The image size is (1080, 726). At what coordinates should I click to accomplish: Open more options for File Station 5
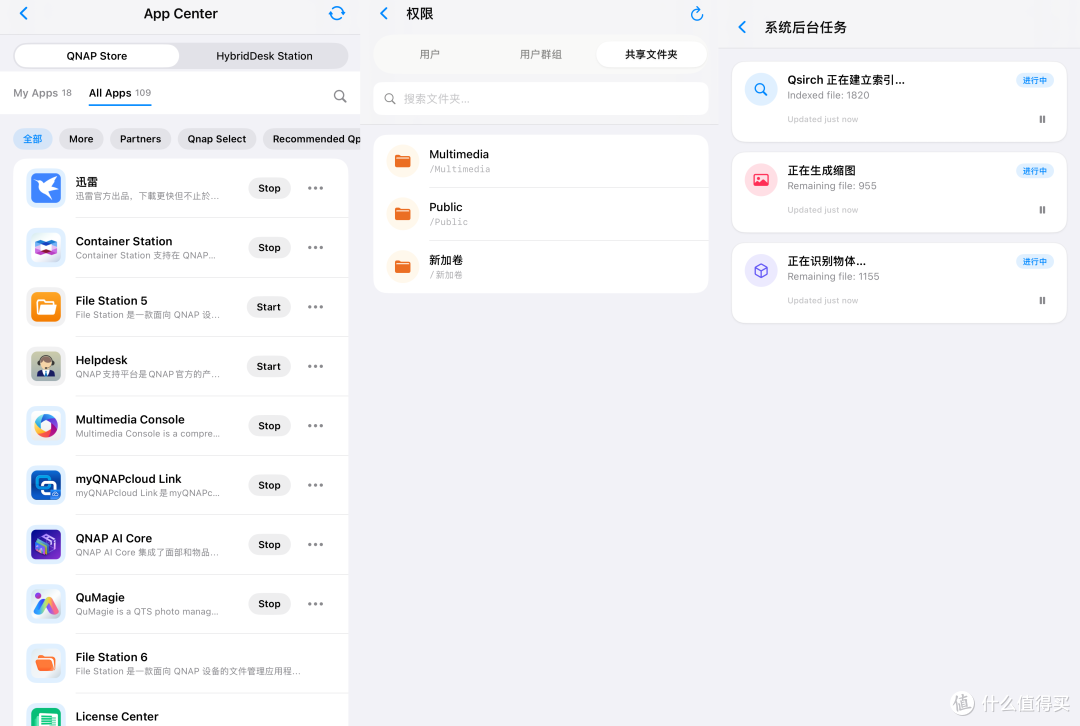[315, 307]
